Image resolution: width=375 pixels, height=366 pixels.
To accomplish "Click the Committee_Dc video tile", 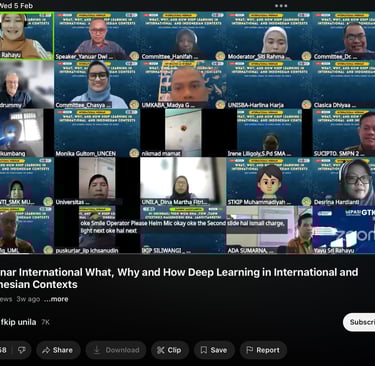I will click(344, 36).
